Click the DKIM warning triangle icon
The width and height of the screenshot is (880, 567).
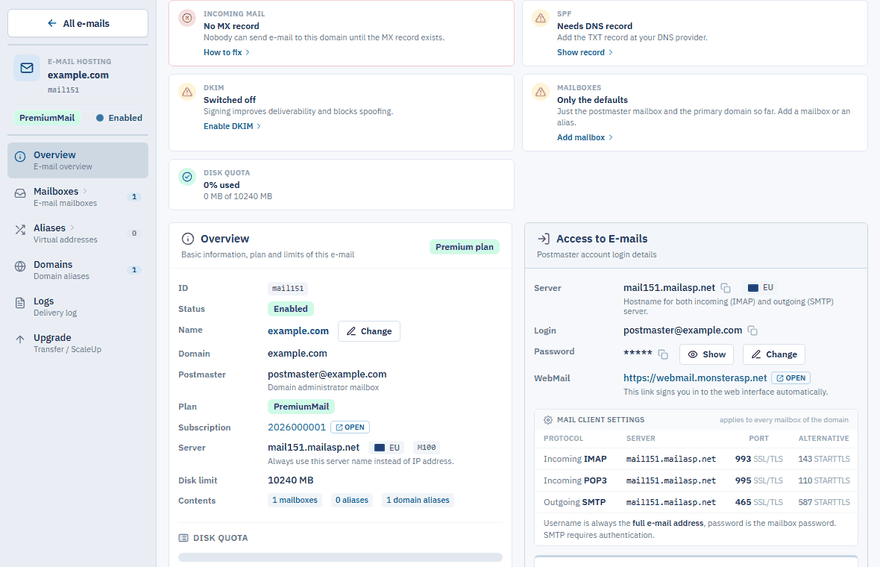tap(187, 92)
